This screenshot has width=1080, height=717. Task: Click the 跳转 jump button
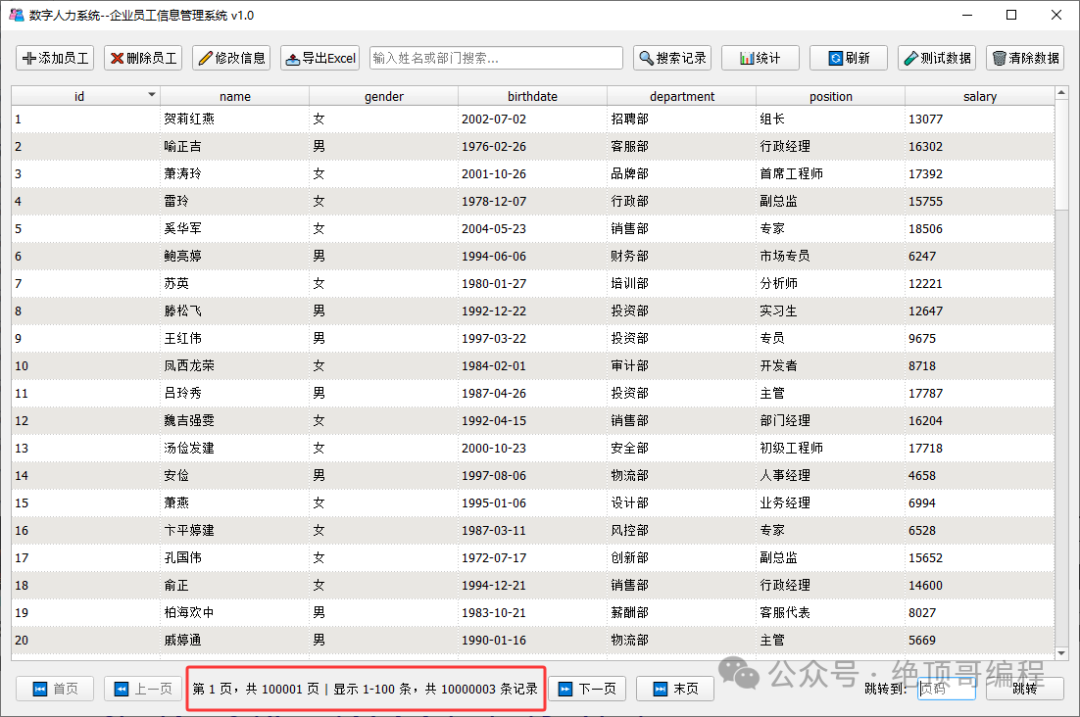(x=1025, y=689)
